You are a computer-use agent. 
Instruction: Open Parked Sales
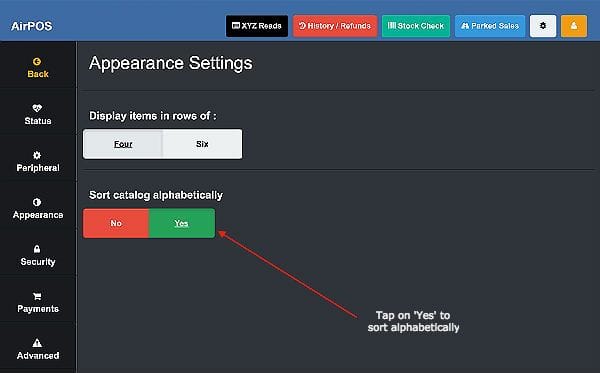coord(490,26)
